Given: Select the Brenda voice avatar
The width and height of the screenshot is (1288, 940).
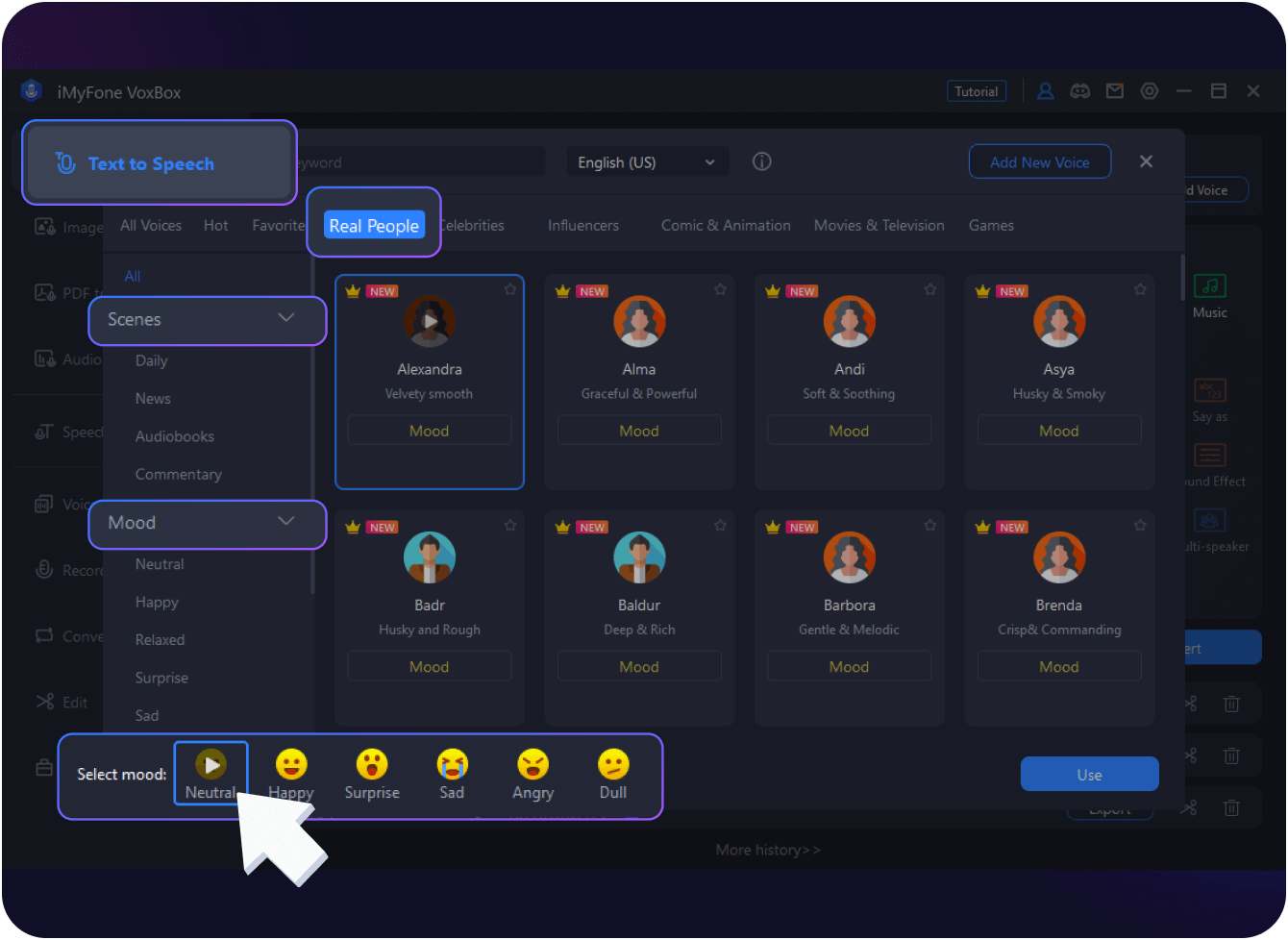Looking at the screenshot, I should [1059, 557].
